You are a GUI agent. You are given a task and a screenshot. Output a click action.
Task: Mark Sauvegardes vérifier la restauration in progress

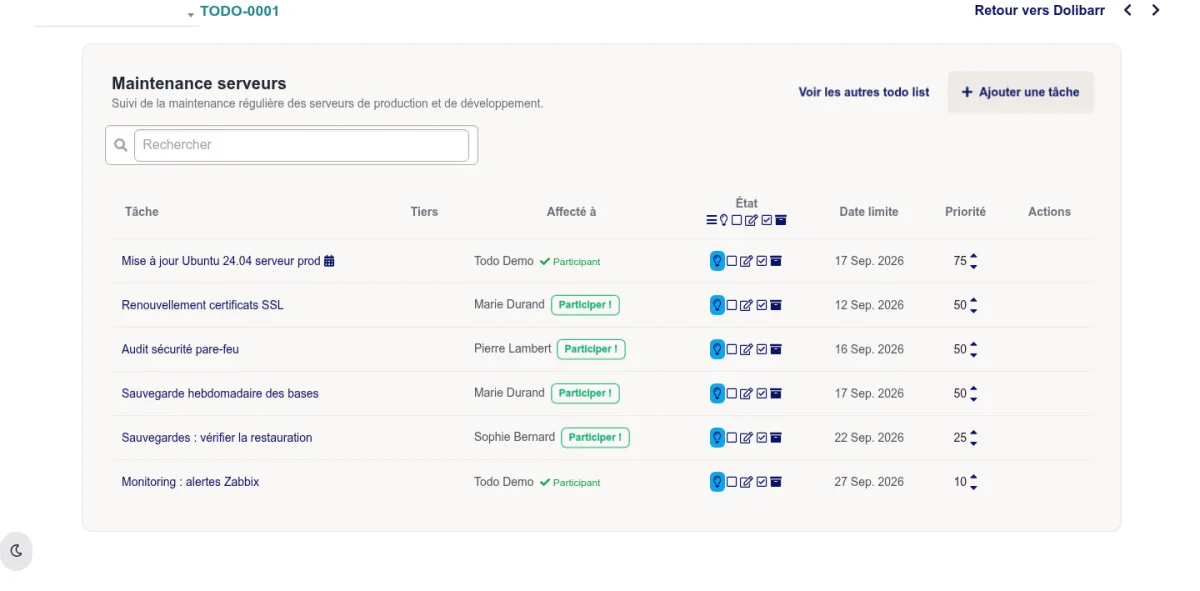pos(746,437)
